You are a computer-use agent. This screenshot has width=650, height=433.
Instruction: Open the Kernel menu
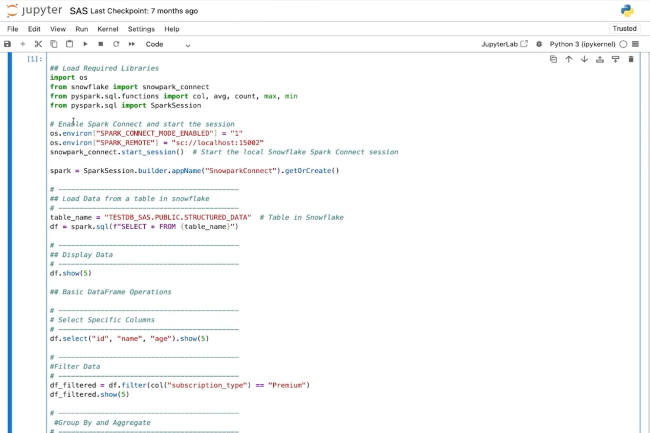108,29
